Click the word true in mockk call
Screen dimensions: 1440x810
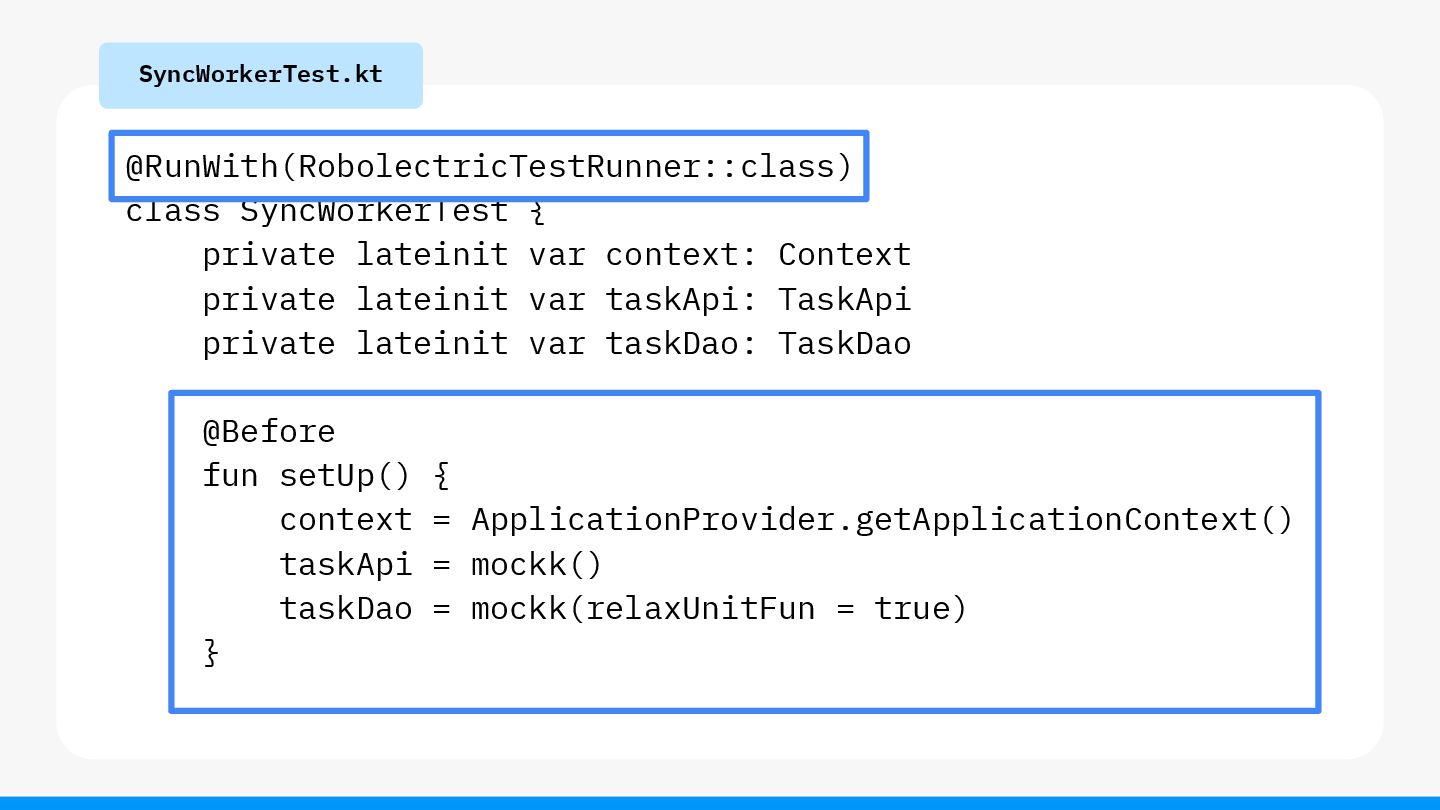point(911,609)
